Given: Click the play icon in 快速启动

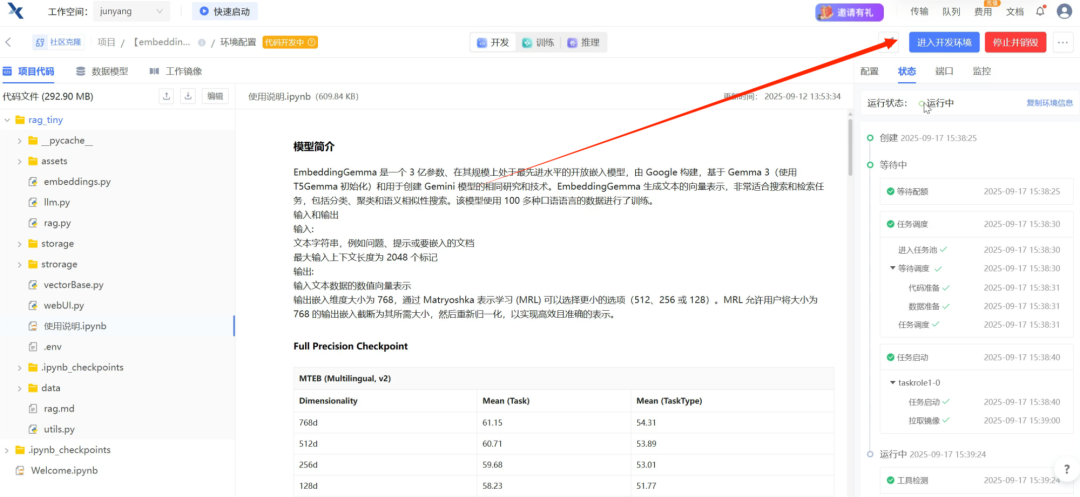Looking at the screenshot, I should click(204, 12).
